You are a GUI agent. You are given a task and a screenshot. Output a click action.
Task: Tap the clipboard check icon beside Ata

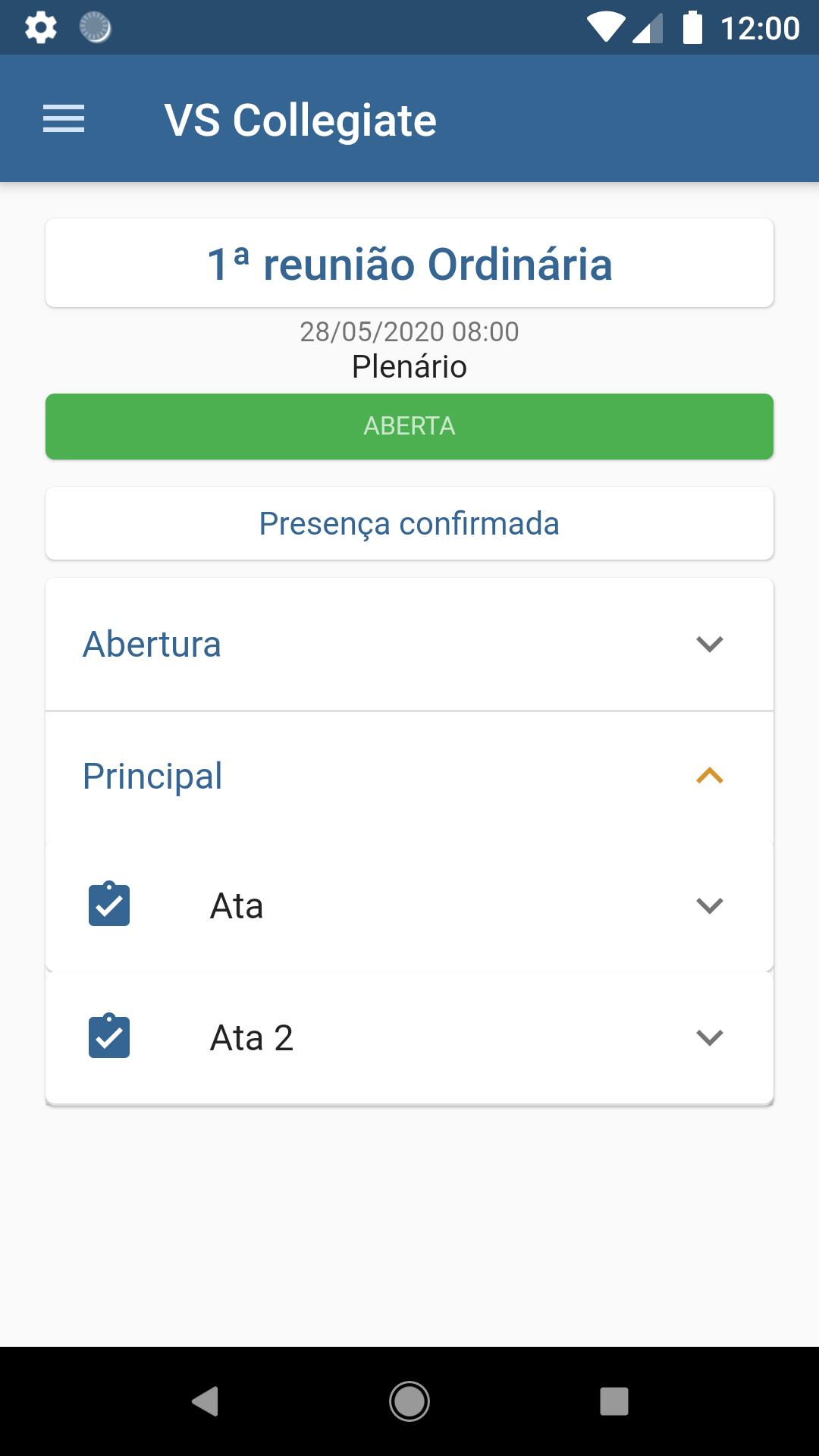[109, 904]
